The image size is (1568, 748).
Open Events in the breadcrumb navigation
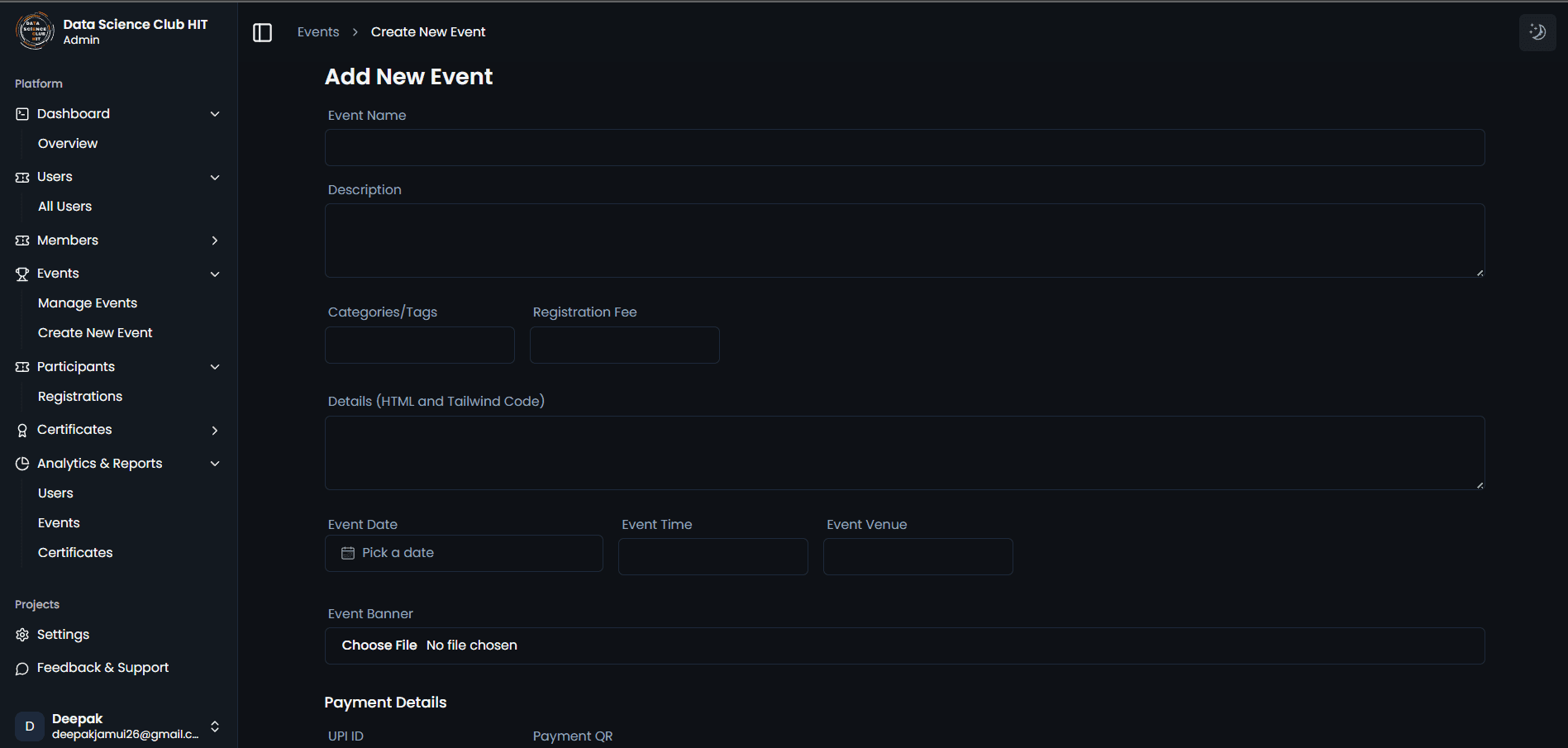pos(317,31)
